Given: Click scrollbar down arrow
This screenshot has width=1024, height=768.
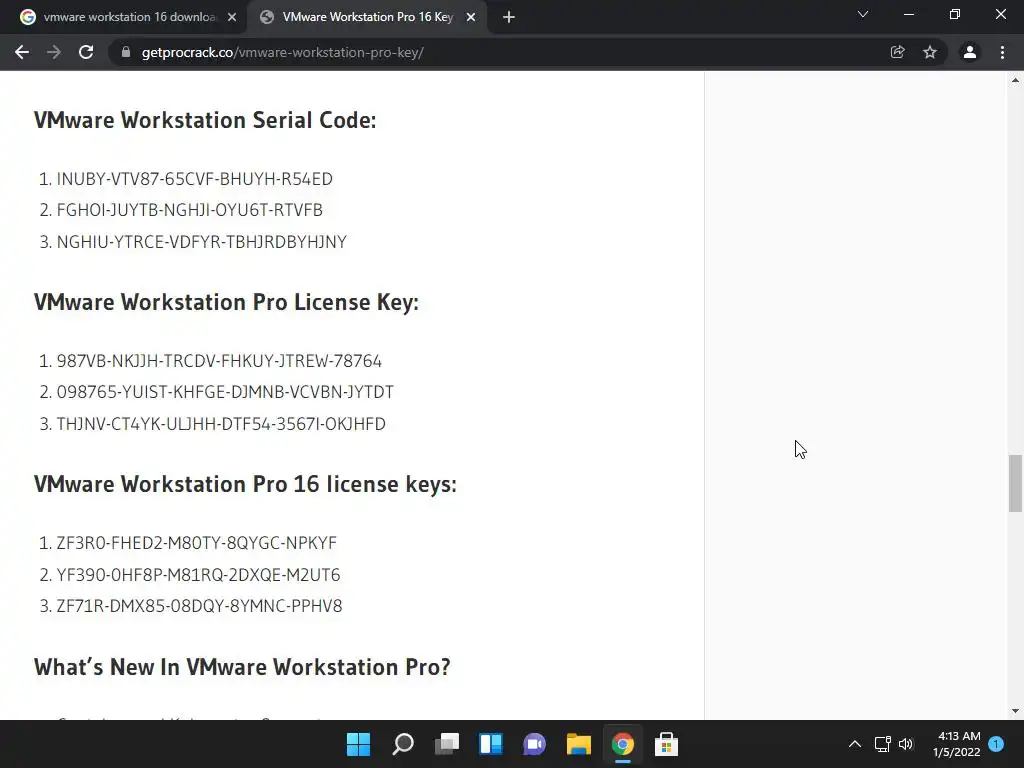Looking at the screenshot, I should click(1015, 711).
